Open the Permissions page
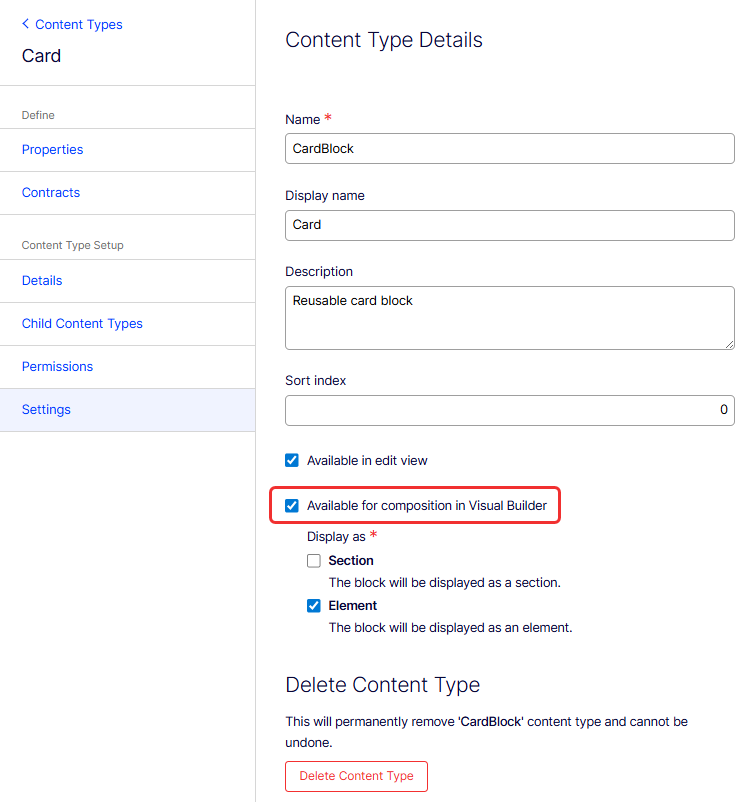The image size is (746, 802). pos(57,366)
